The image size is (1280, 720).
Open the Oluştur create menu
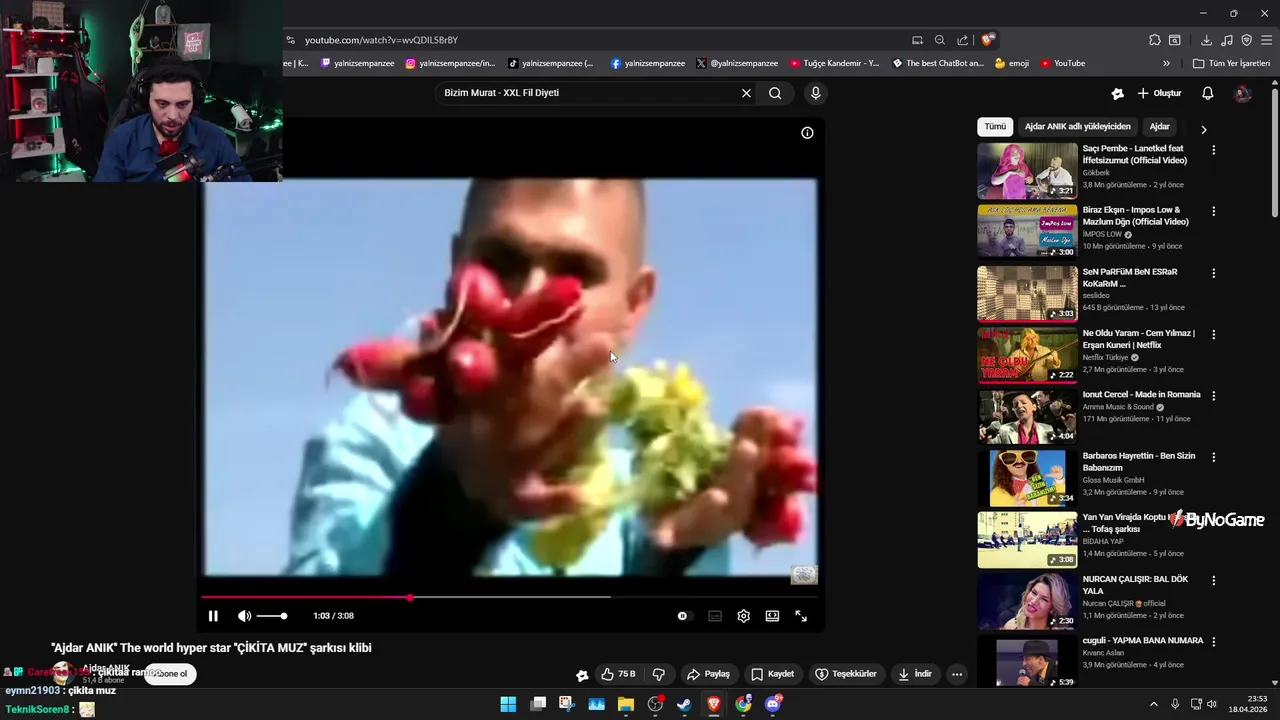coord(1160,93)
